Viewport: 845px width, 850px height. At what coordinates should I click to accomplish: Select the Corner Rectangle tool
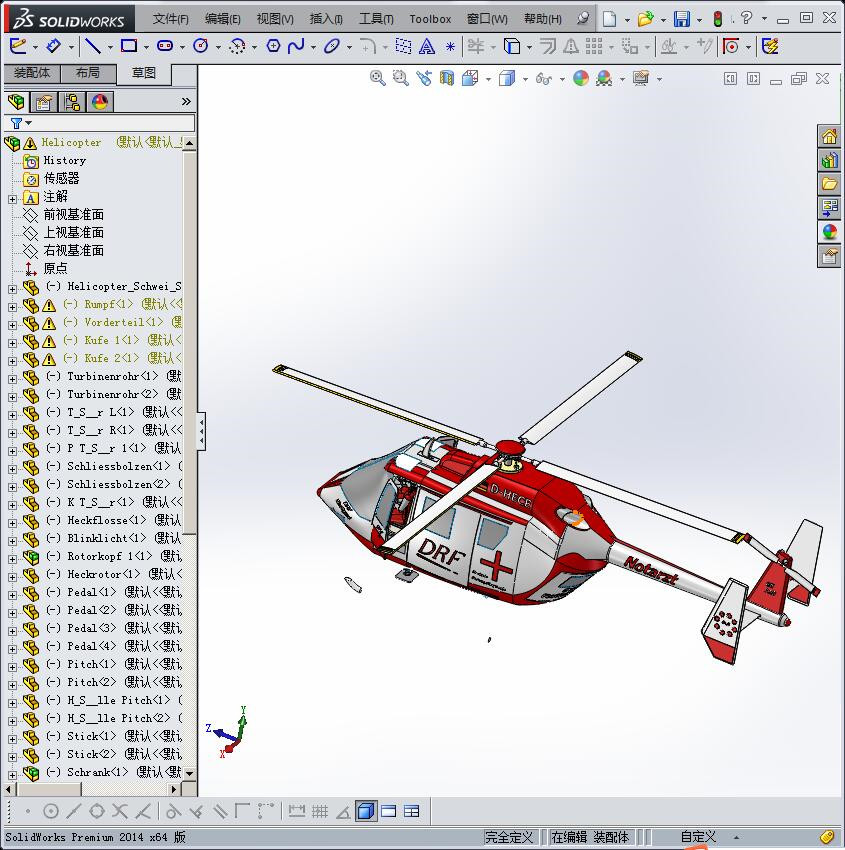128,47
